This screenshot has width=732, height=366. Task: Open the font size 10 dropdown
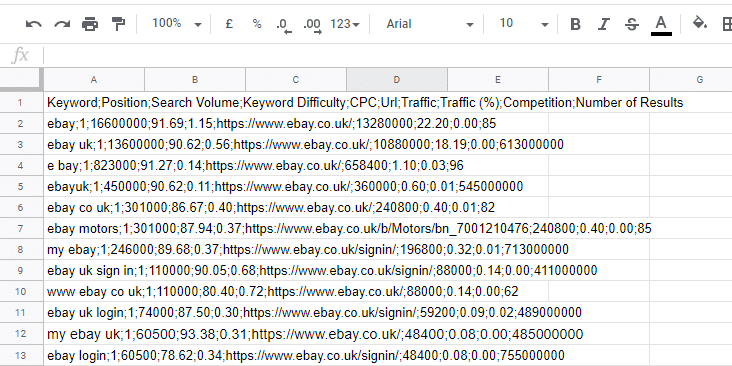(523, 24)
